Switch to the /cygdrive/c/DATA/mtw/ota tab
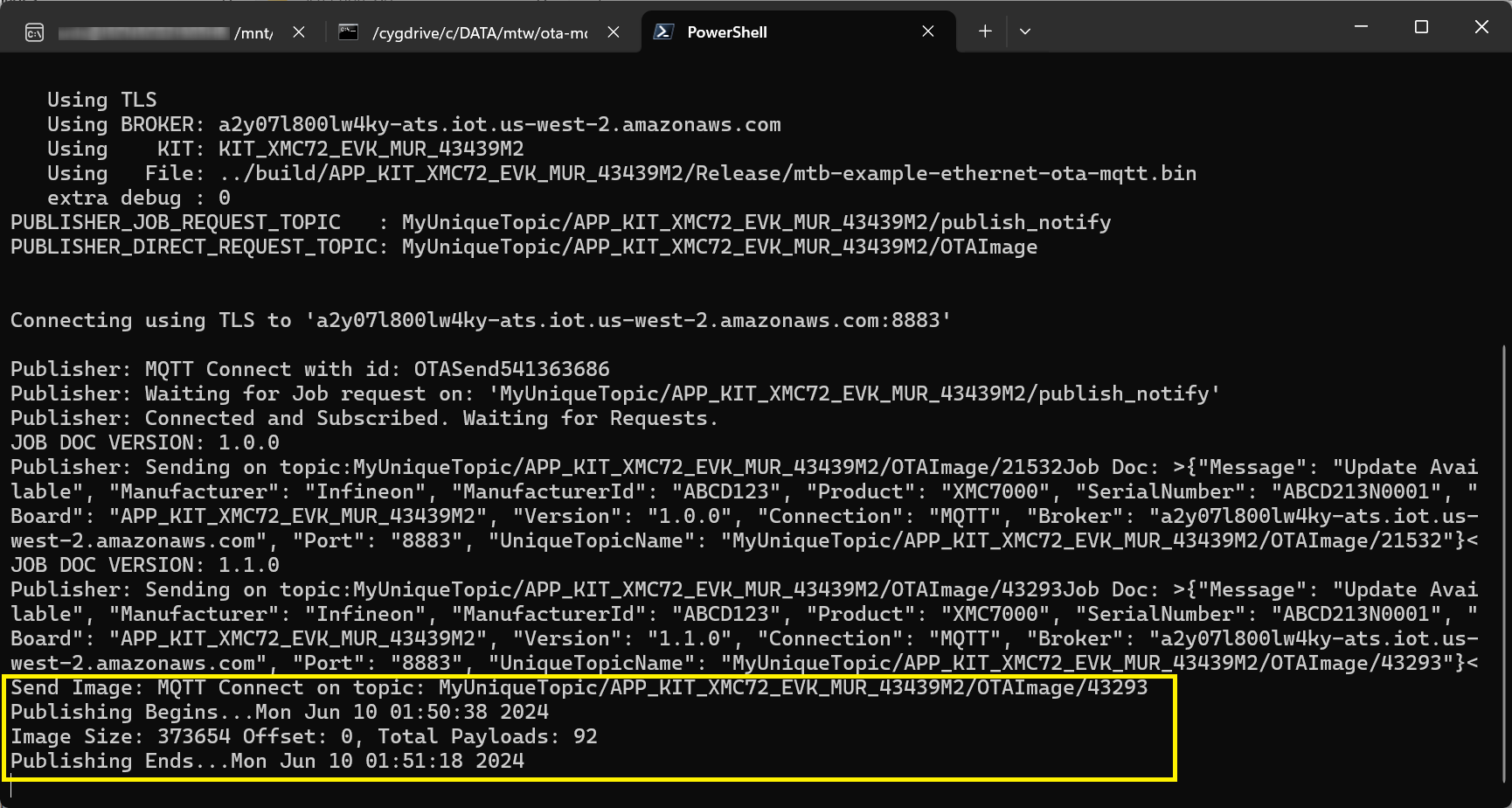The height and width of the screenshot is (808, 1512). point(480,32)
